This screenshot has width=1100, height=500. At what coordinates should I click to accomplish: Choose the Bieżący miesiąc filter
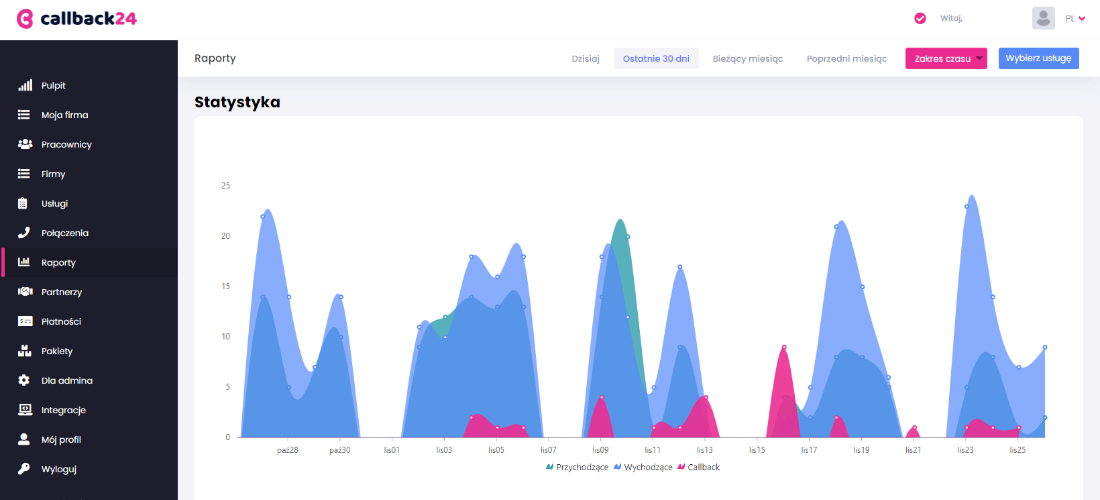click(x=748, y=59)
